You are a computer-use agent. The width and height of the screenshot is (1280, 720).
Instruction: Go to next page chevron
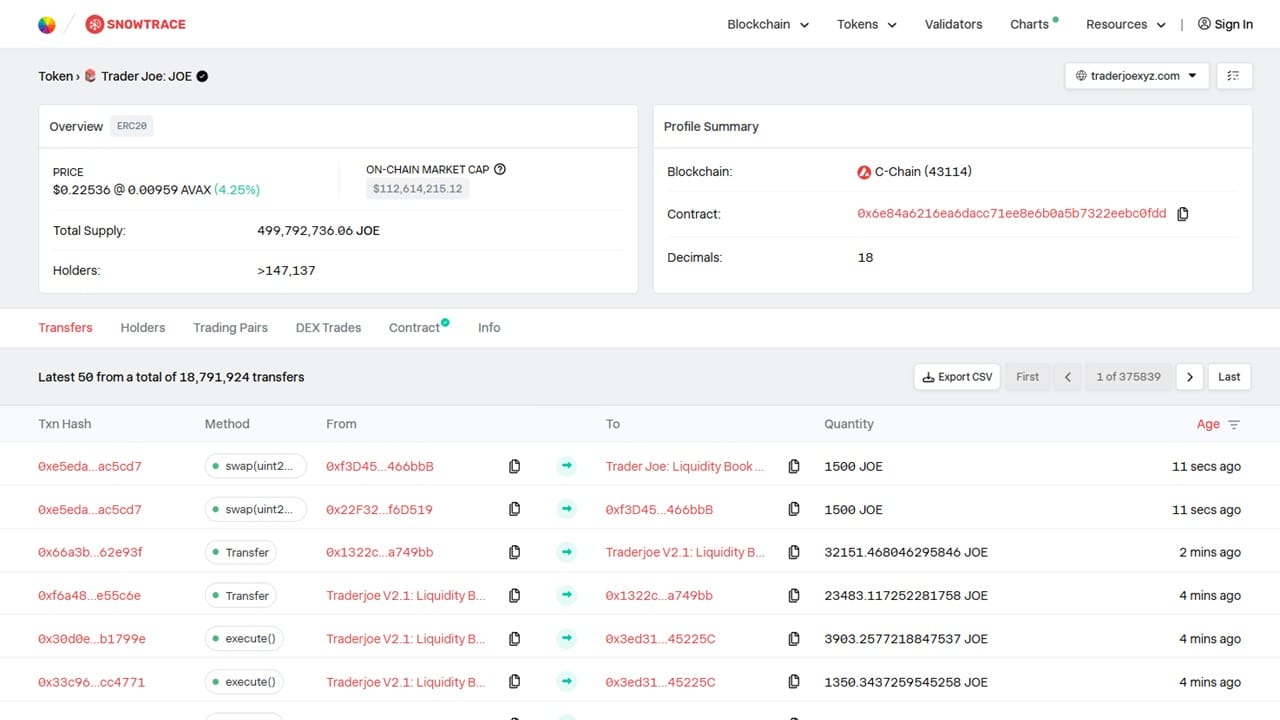pyautogui.click(x=1190, y=377)
